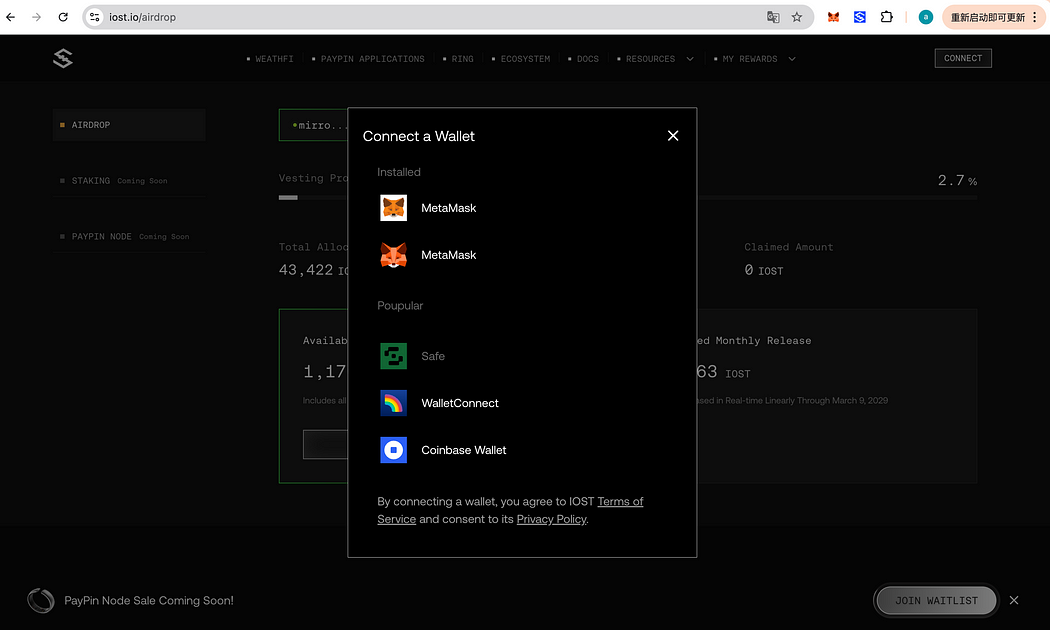Open the Privacy Policy link

551,519
